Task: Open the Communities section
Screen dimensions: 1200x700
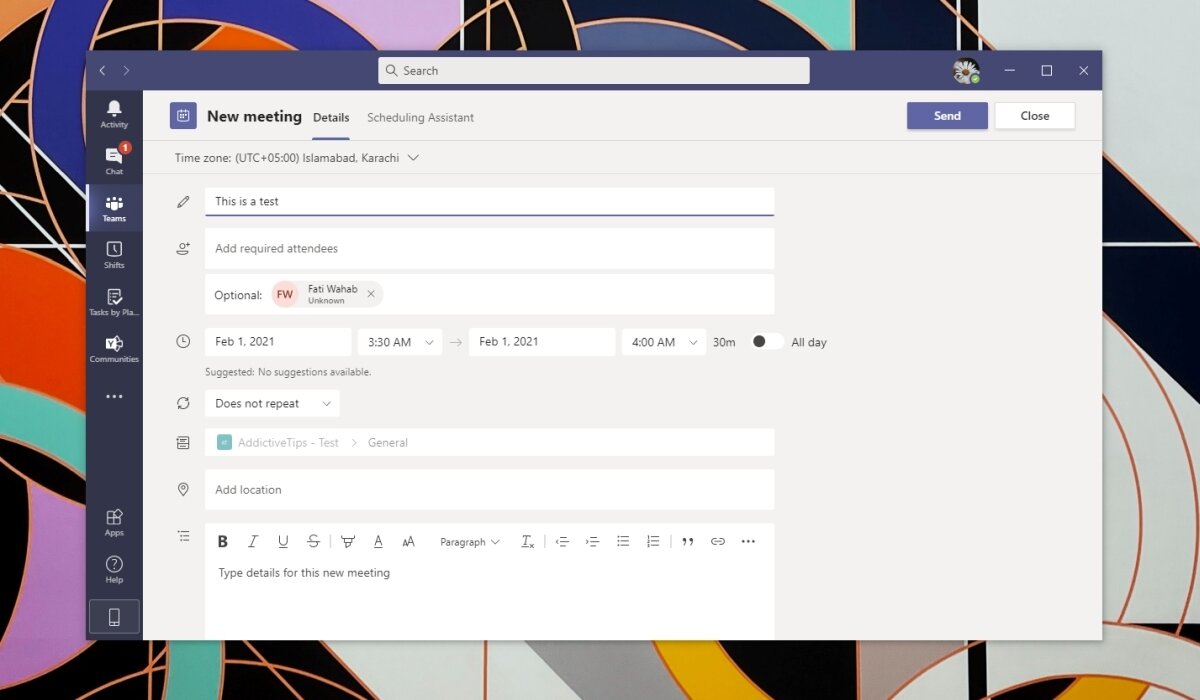Action: click(x=114, y=350)
